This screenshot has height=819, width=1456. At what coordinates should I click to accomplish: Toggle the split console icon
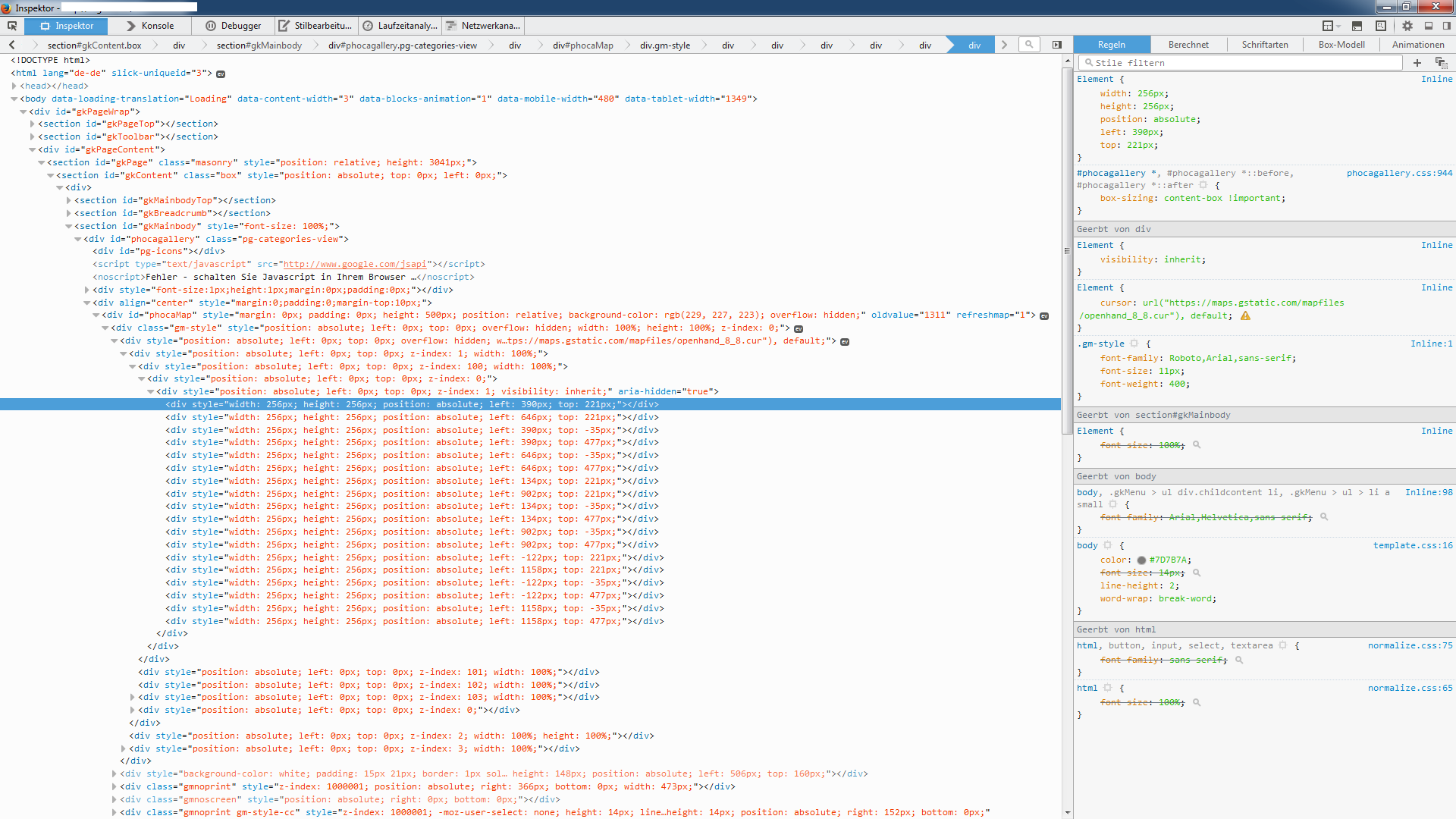click(1357, 26)
